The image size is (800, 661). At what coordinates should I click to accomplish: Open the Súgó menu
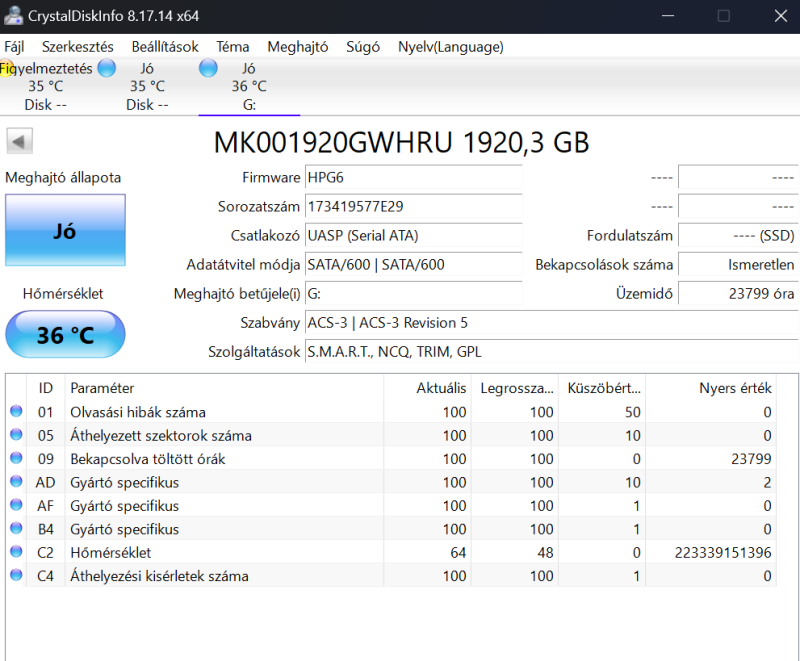[x=363, y=47]
